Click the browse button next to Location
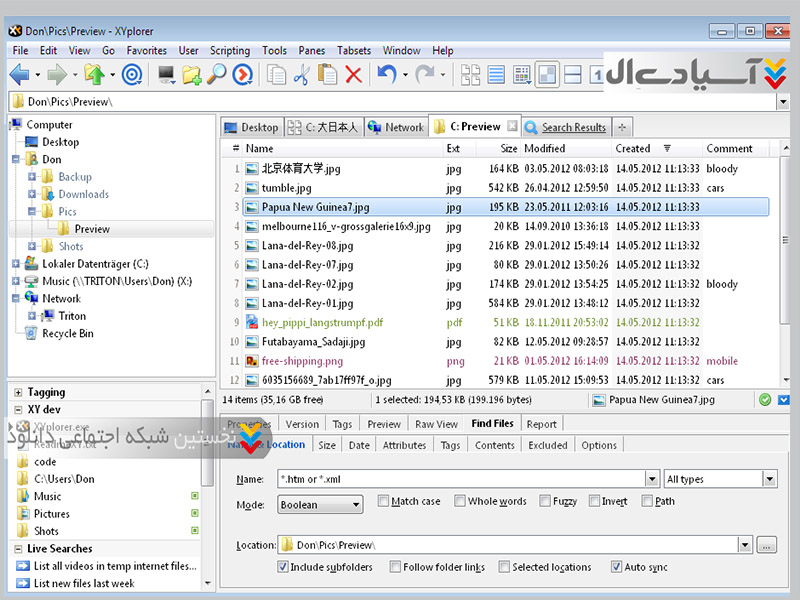 click(x=767, y=545)
